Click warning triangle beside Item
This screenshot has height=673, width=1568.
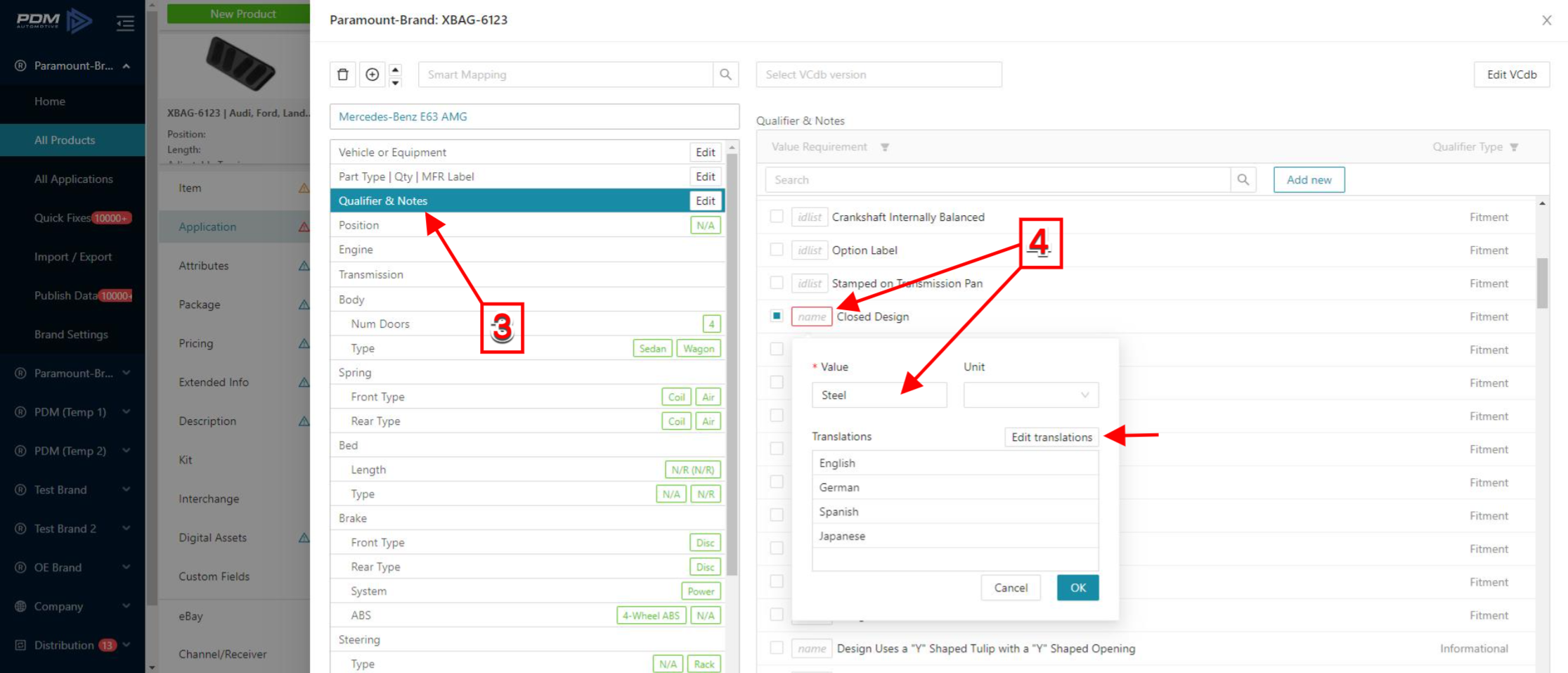tap(304, 188)
